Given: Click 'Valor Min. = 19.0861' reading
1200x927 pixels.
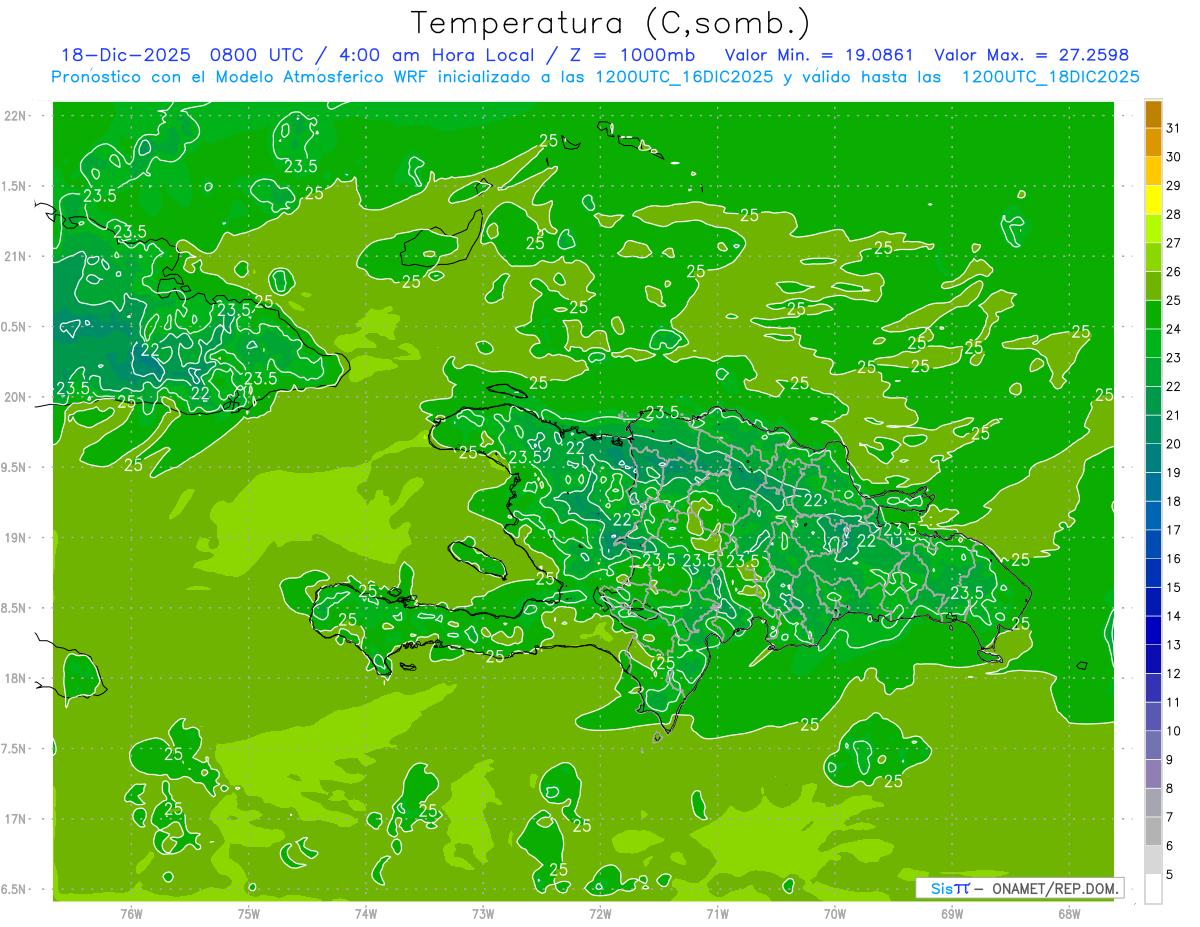Looking at the screenshot, I should (820, 55).
